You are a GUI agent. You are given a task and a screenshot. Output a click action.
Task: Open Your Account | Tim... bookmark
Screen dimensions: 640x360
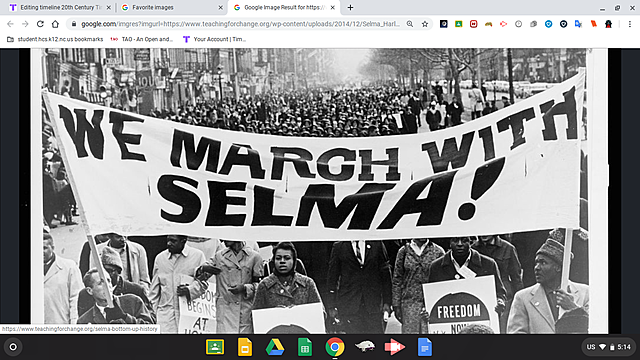click(x=214, y=39)
